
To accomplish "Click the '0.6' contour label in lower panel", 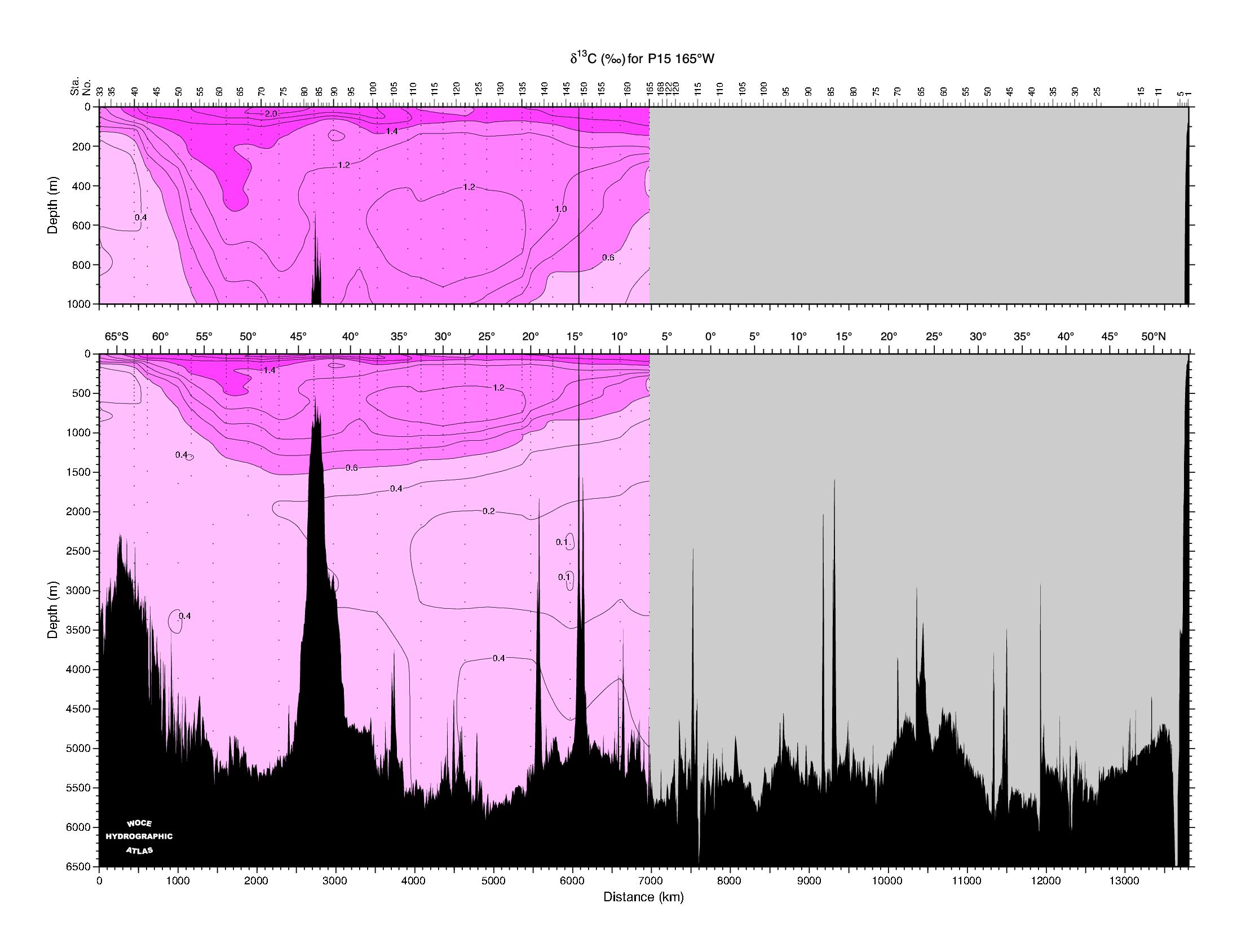I will [352, 468].
